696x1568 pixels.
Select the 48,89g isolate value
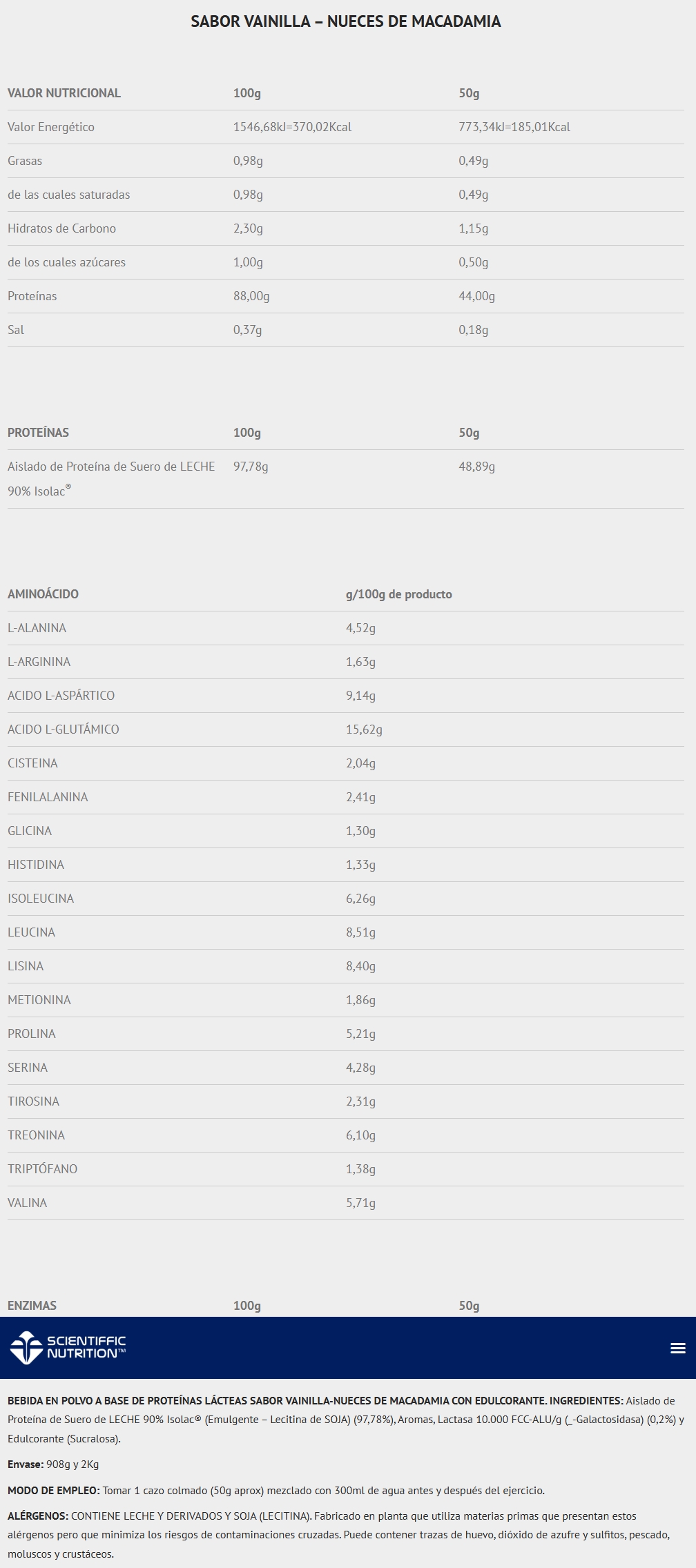(x=476, y=467)
